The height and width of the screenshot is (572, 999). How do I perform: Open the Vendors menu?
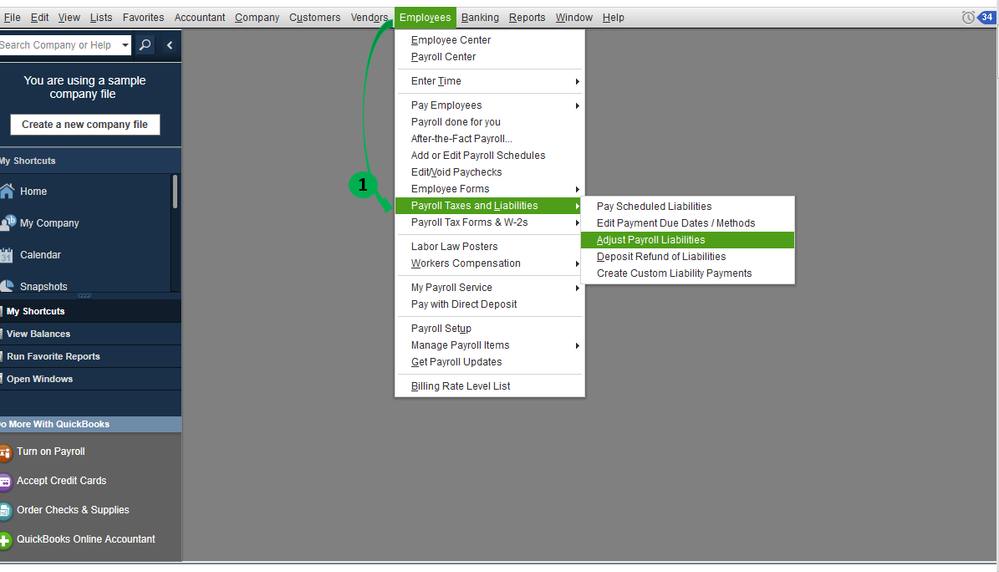[x=369, y=18]
